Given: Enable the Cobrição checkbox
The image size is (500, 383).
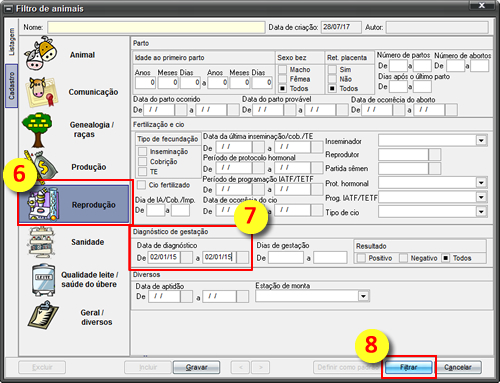Looking at the screenshot, I should point(143,162).
